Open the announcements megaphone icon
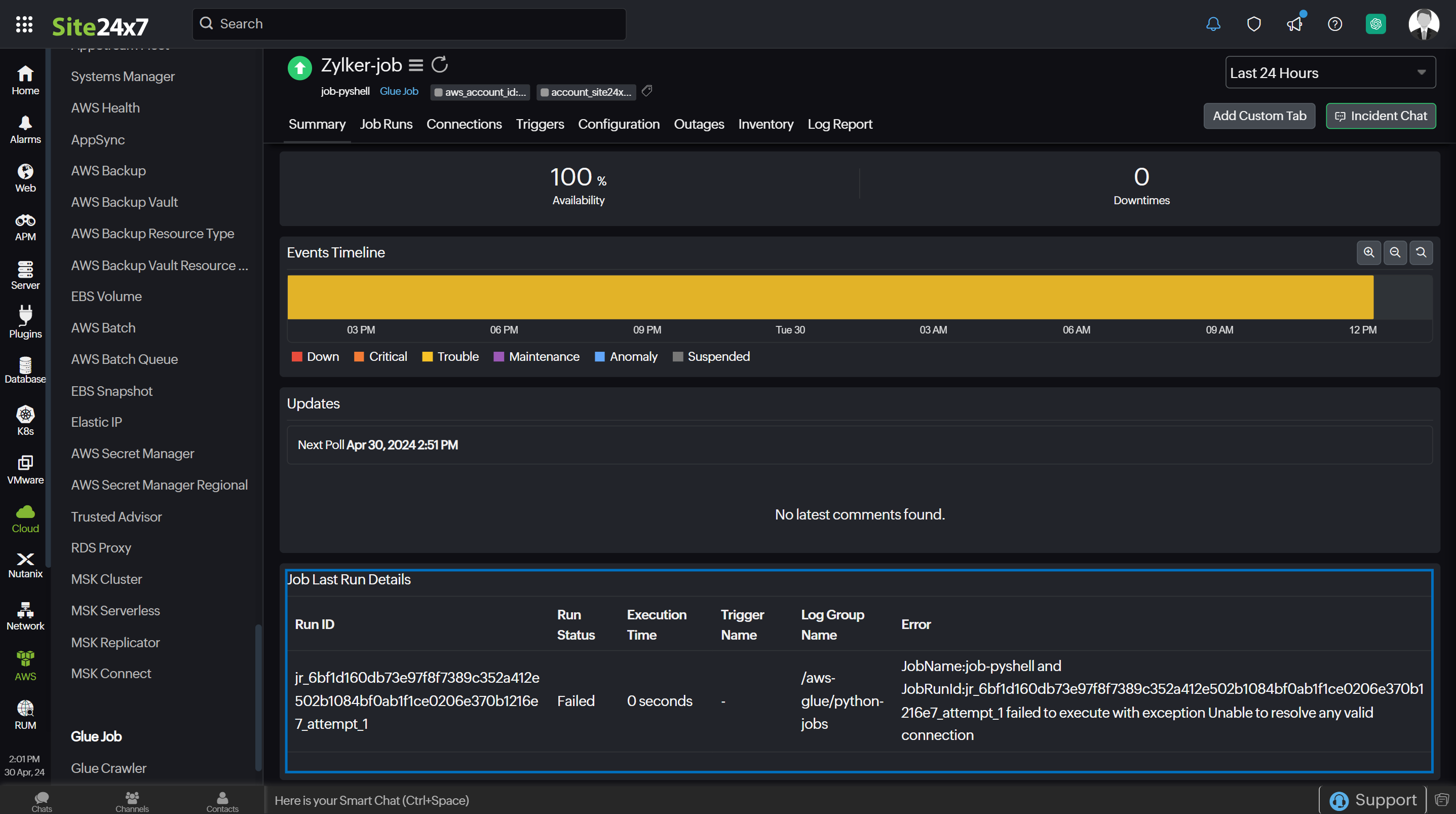 coord(1294,24)
